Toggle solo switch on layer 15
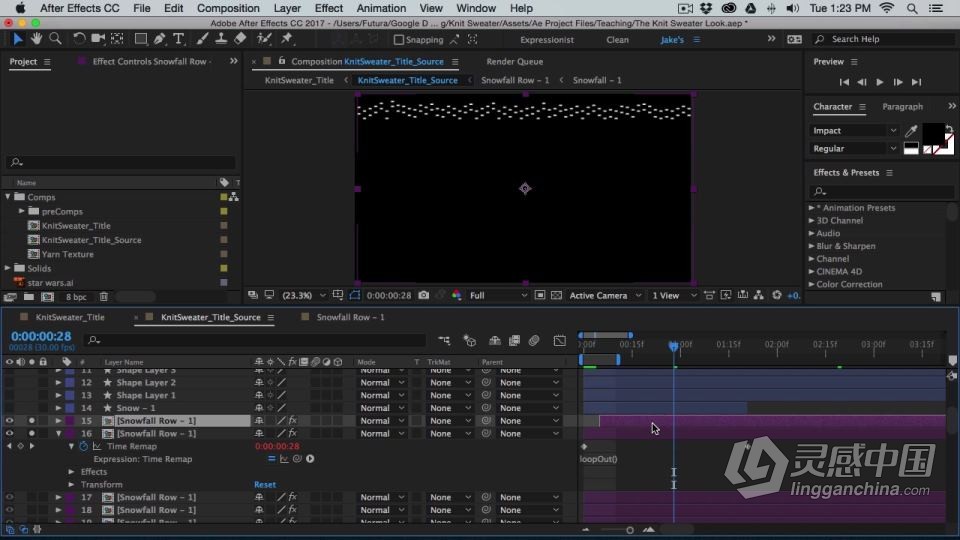This screenshot has width=960, height=540. (x=31, y=421)
